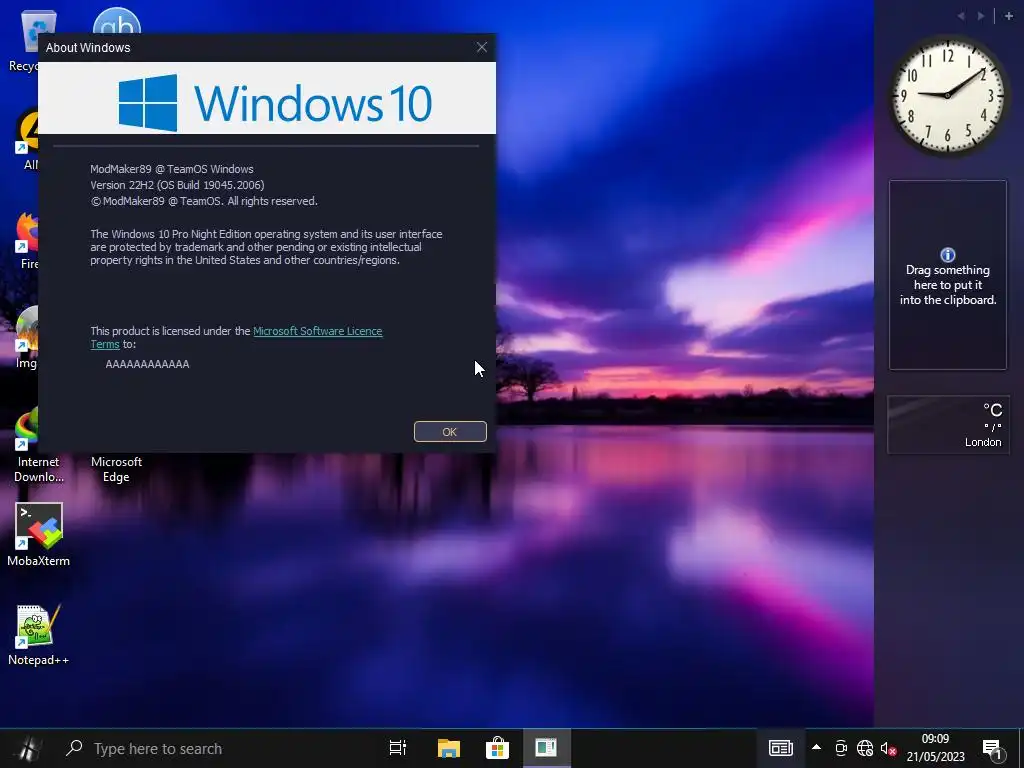The height and width of the screenshot is (768, 1024).
Task: Open the MobaXterm desktop shortcut
Action: pyautogui.click(x=39, y=534)
